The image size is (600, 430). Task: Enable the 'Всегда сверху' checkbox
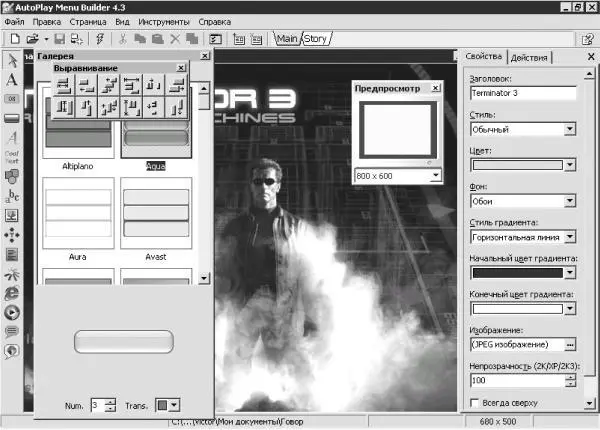click(475, 402)
